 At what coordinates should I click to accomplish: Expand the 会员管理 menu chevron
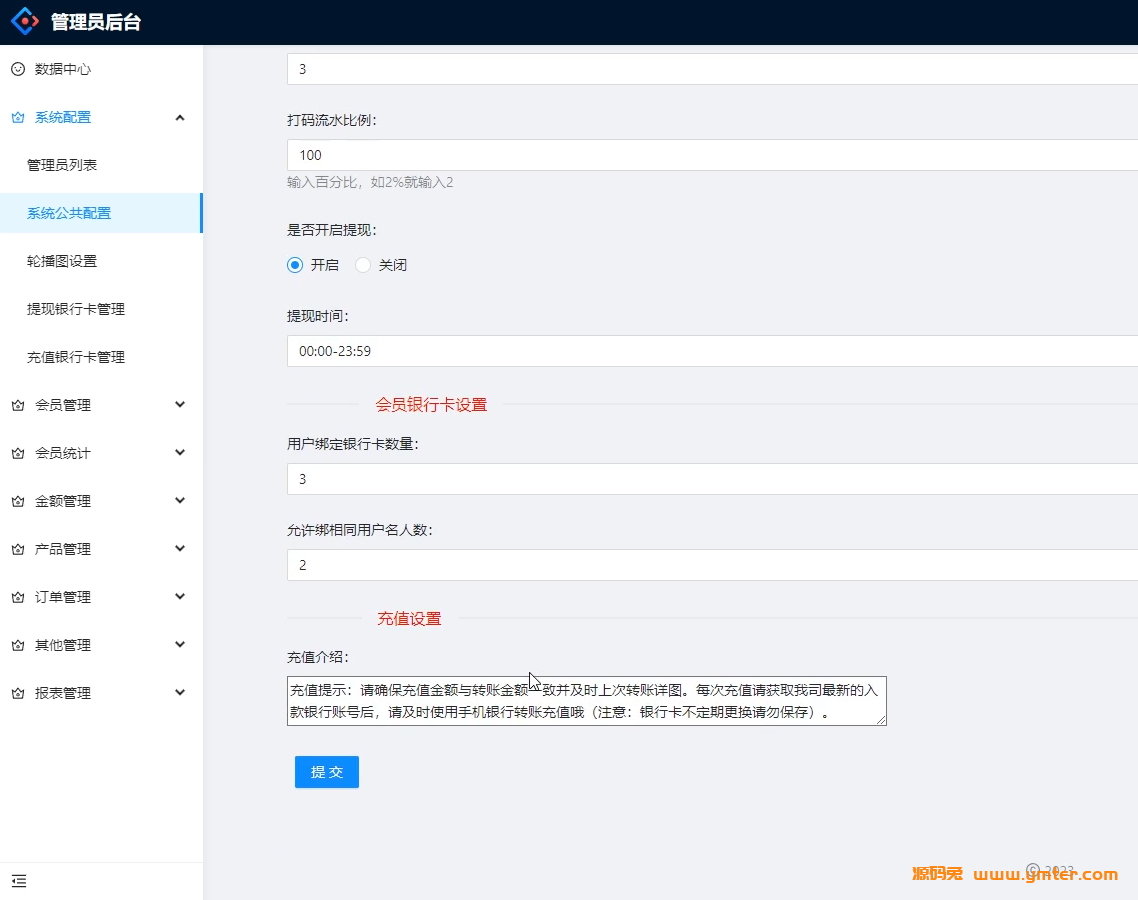coord(180,404)
